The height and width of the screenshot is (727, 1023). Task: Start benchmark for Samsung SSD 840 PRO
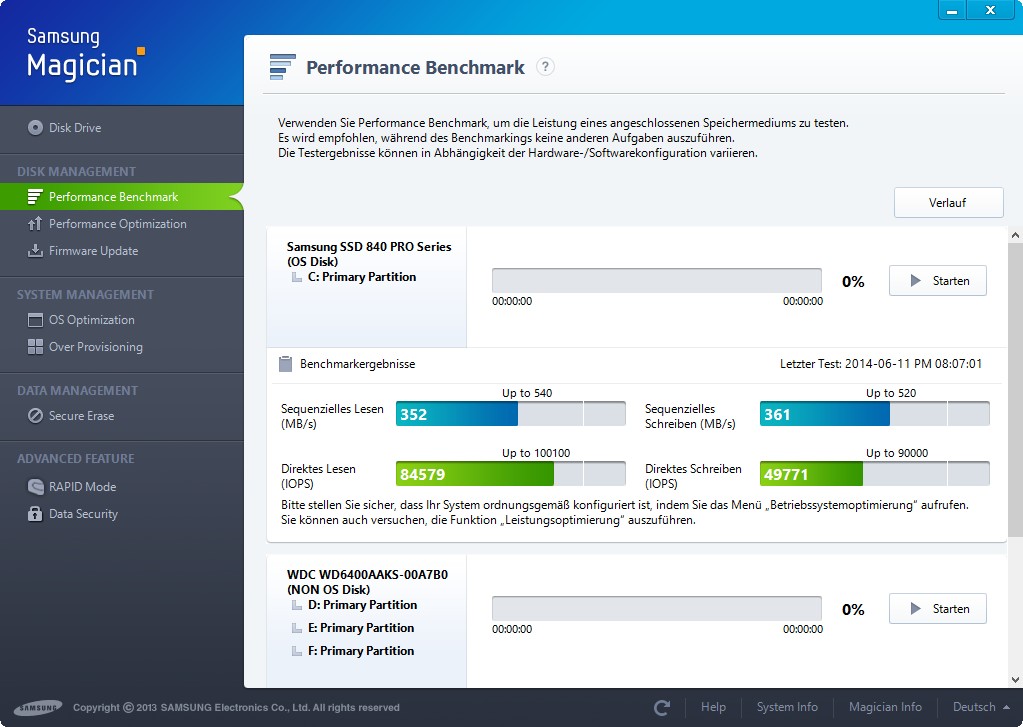pos(938,281)
